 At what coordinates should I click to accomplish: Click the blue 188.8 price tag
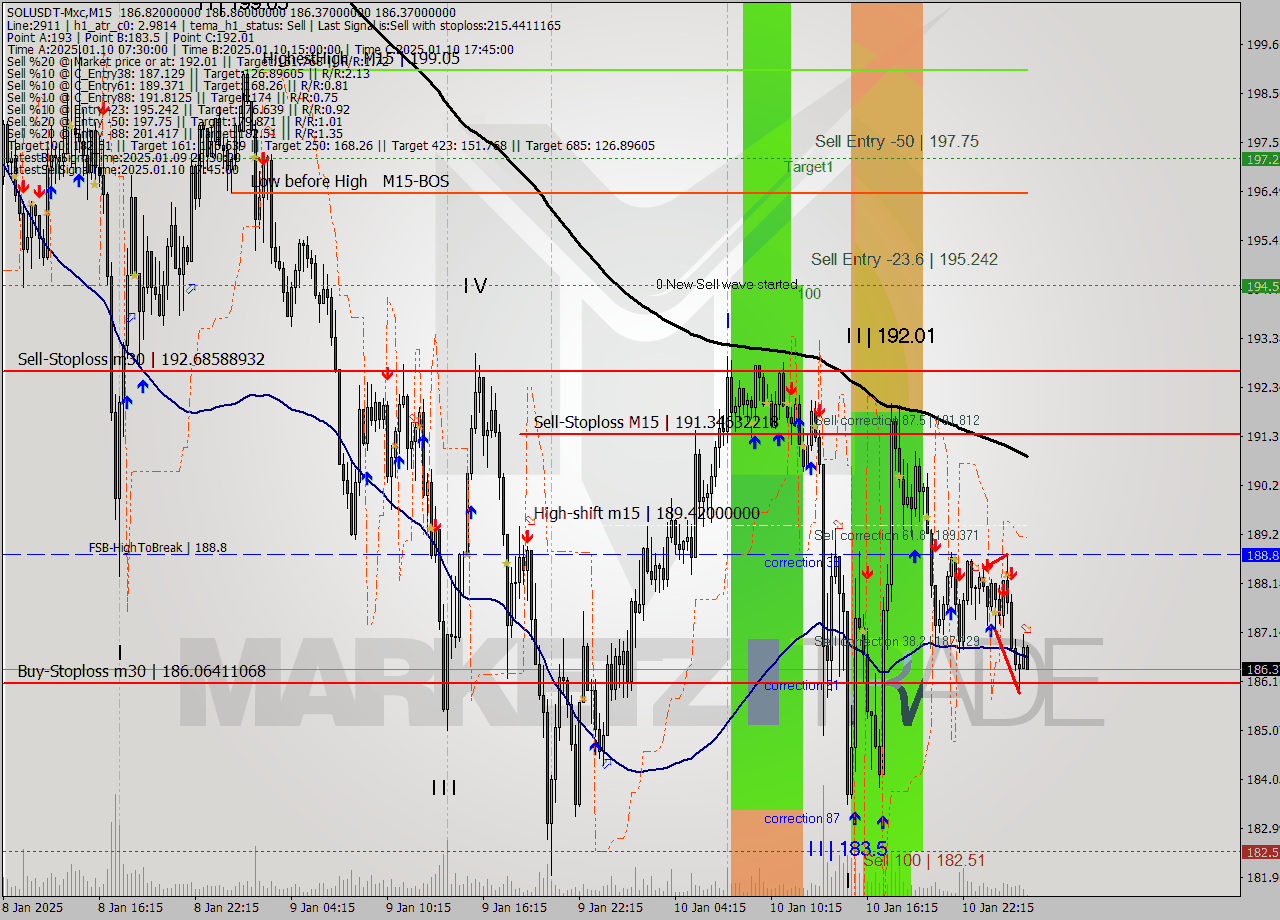pyautogui.click(x=1261, y=554)
